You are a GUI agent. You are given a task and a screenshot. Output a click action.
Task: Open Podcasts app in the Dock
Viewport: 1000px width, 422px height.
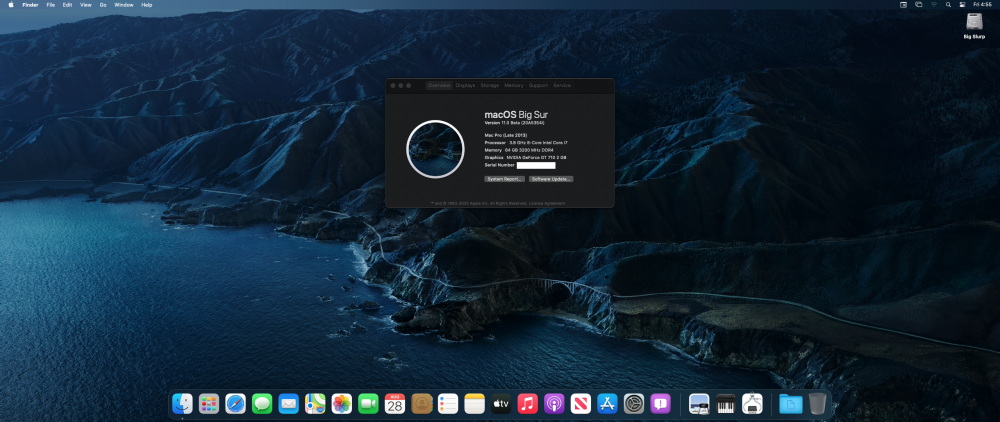[x=554, y=404]
